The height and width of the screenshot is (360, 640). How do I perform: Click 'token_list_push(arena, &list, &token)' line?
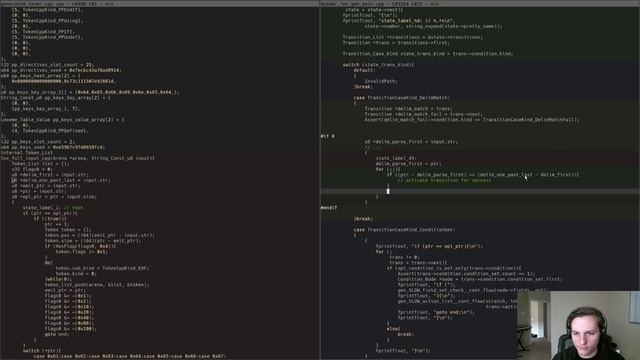(x=97, y=284)
